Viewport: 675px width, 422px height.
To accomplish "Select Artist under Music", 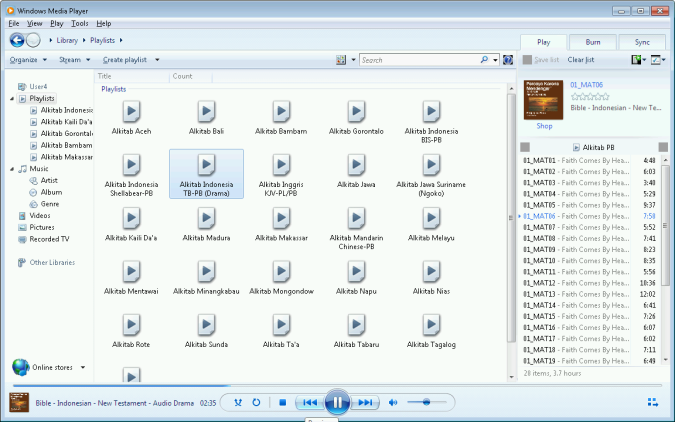I will (49, 180).
